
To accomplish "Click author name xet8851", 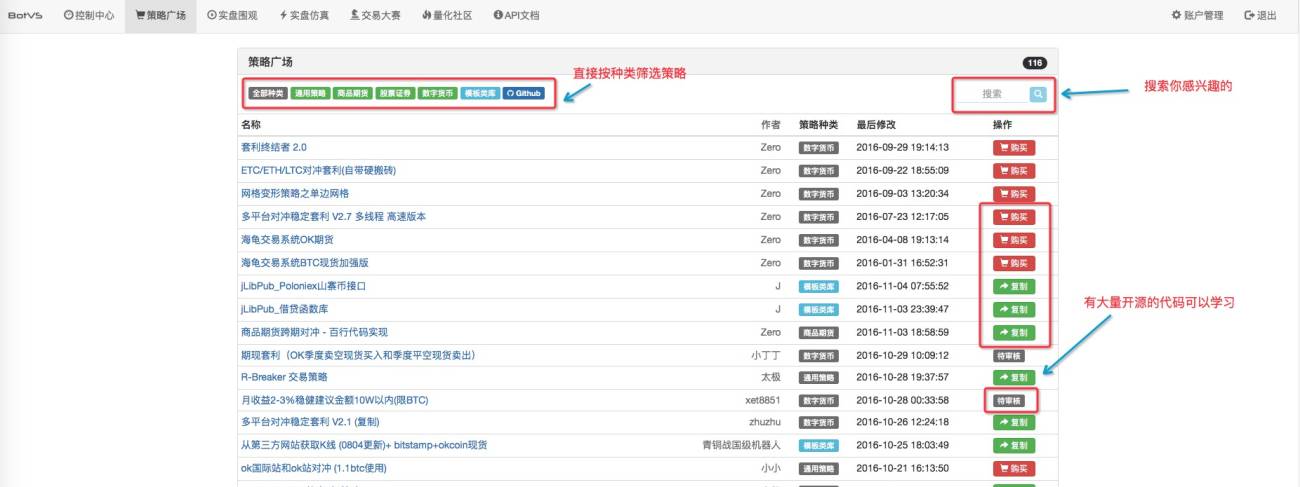I will point(763,400).
